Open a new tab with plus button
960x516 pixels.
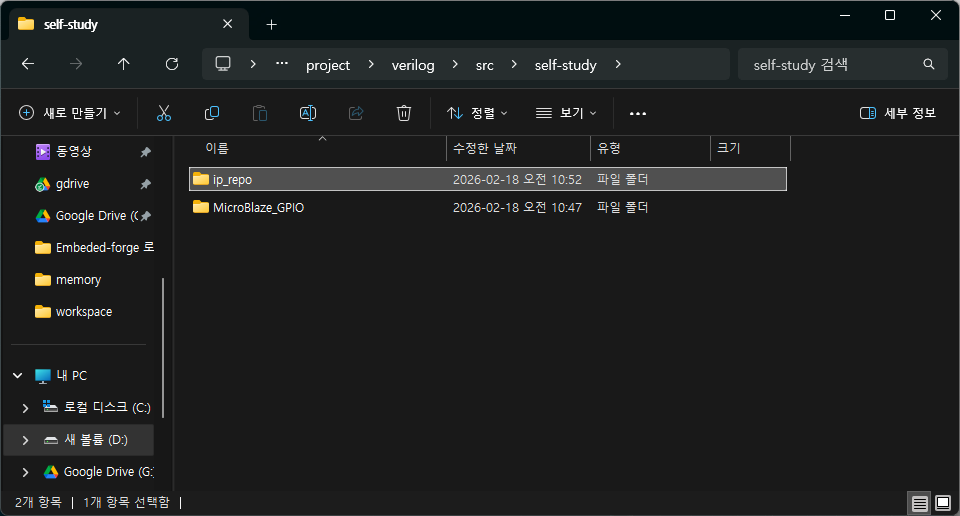point(271,24)
